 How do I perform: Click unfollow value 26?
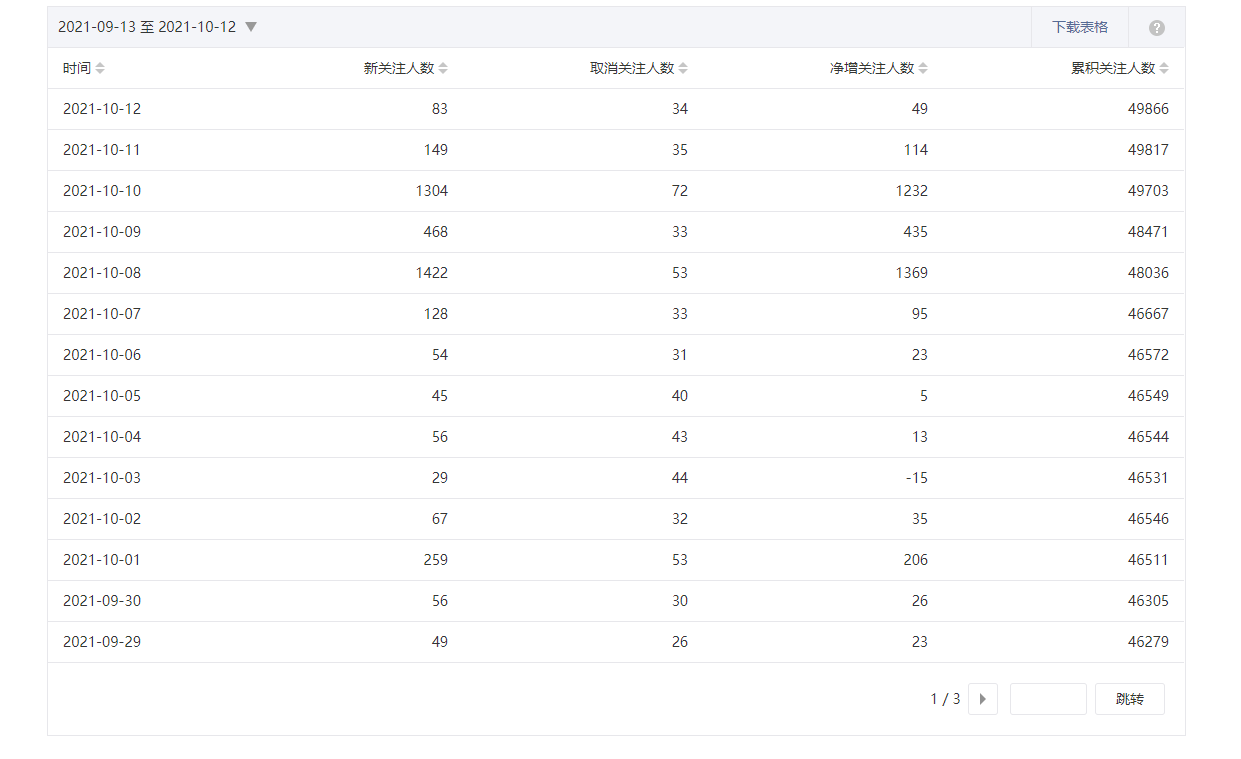tap(680, 642)
